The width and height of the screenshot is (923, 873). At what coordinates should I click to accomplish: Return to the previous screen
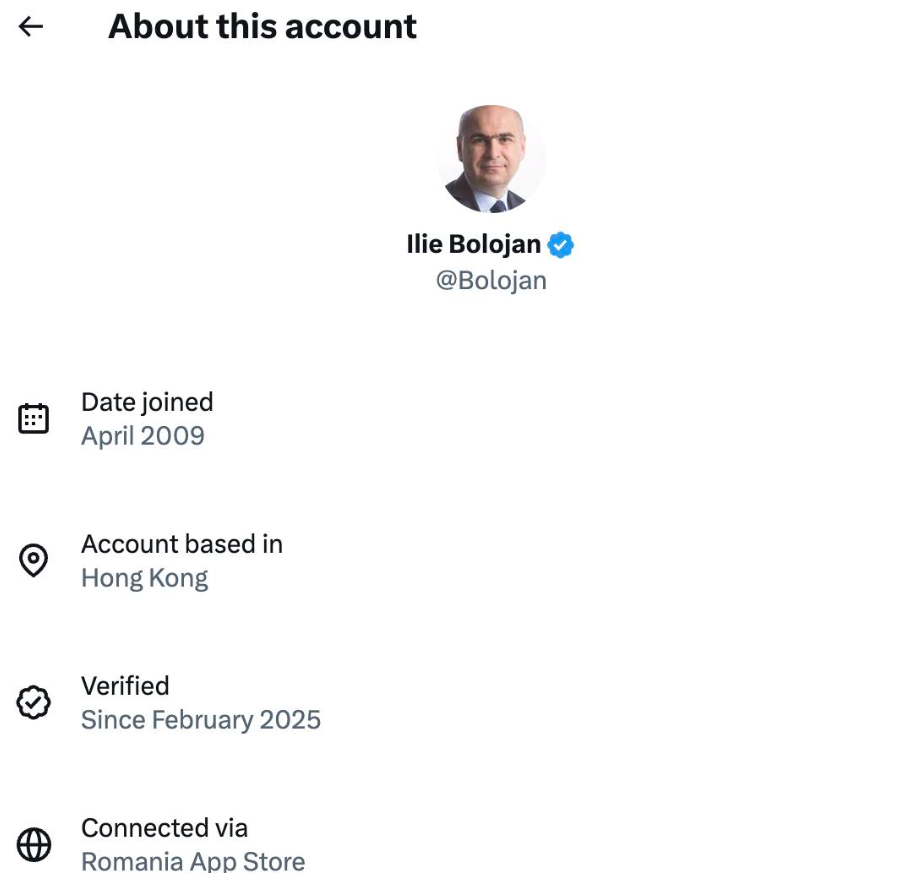click(32, 27)
